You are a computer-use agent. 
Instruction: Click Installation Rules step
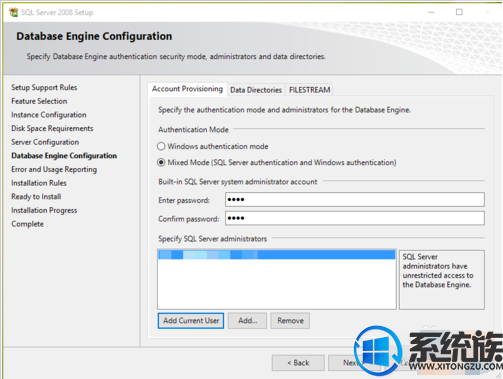click(39, 183)
